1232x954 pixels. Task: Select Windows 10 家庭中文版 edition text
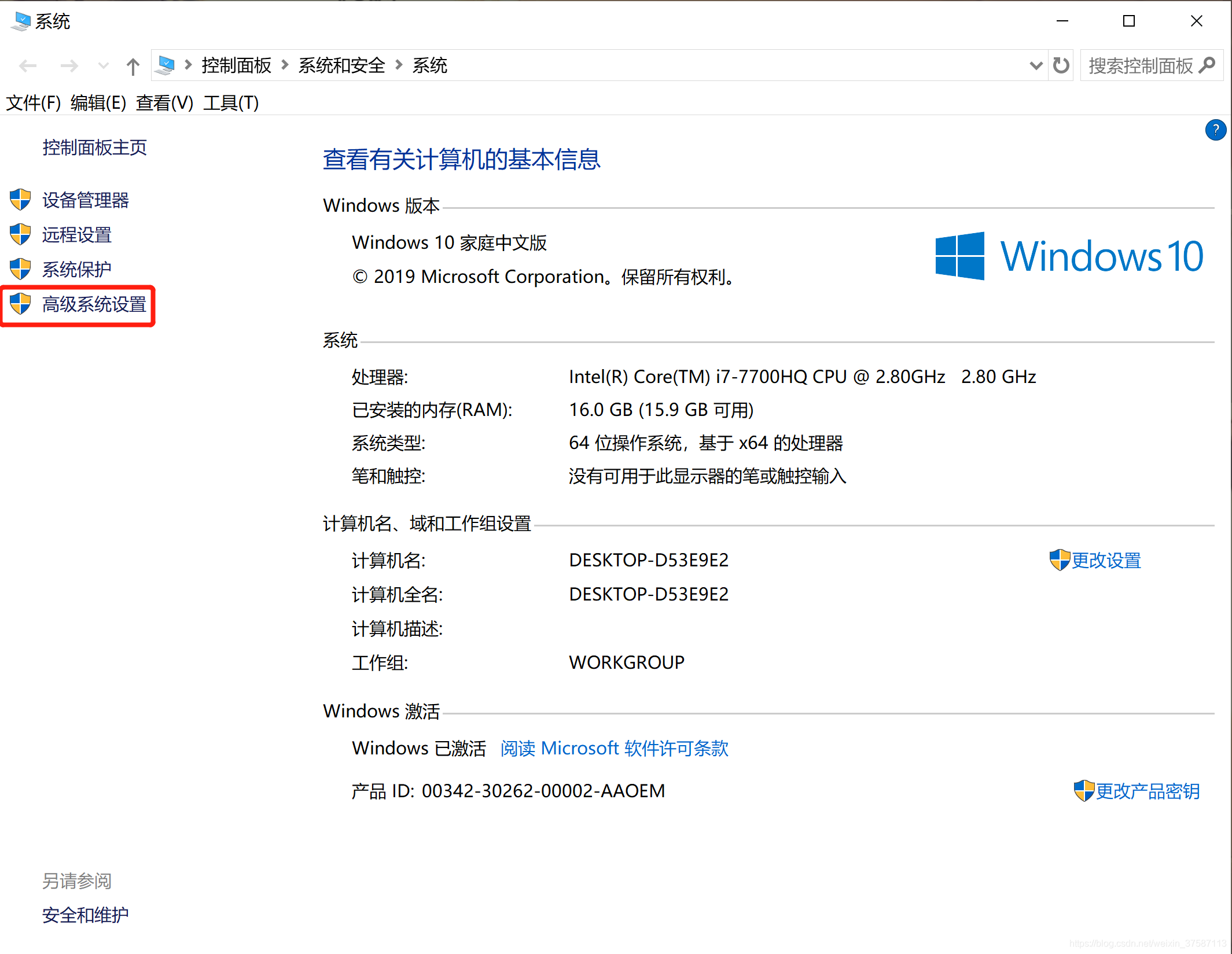(449, 242)
